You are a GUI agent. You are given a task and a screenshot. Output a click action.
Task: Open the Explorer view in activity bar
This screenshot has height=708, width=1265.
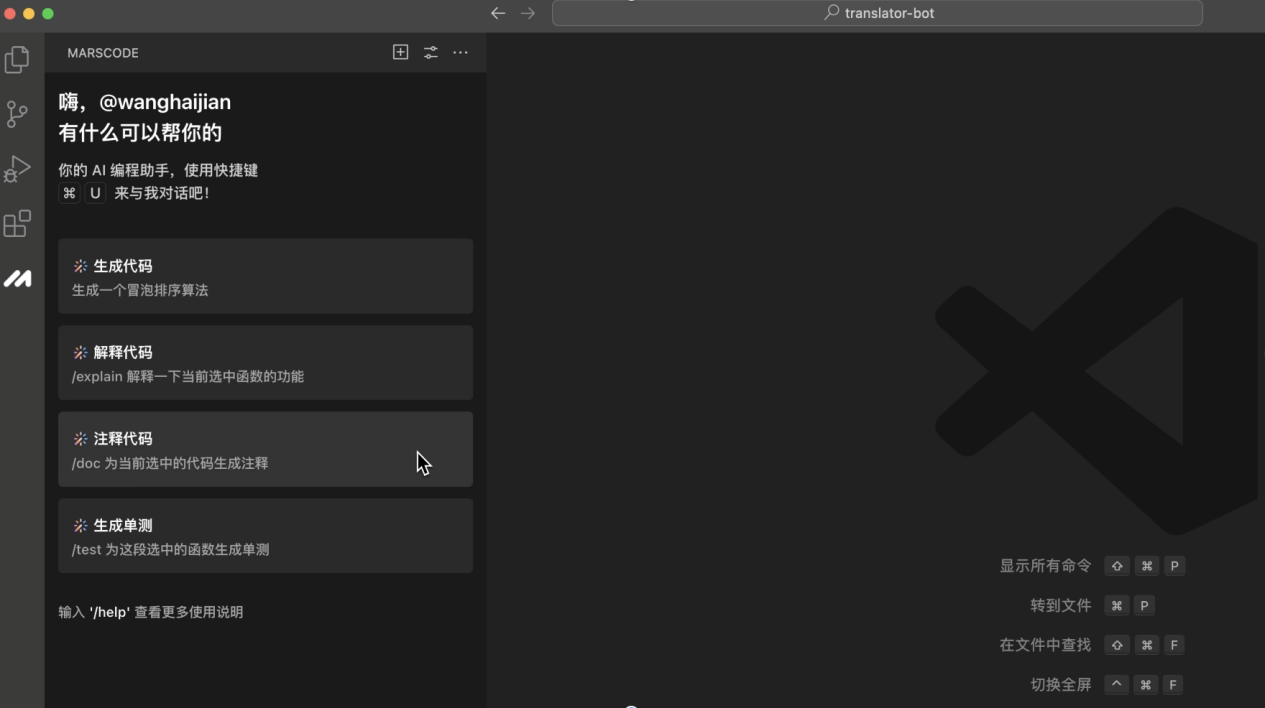tap(17, 60)
